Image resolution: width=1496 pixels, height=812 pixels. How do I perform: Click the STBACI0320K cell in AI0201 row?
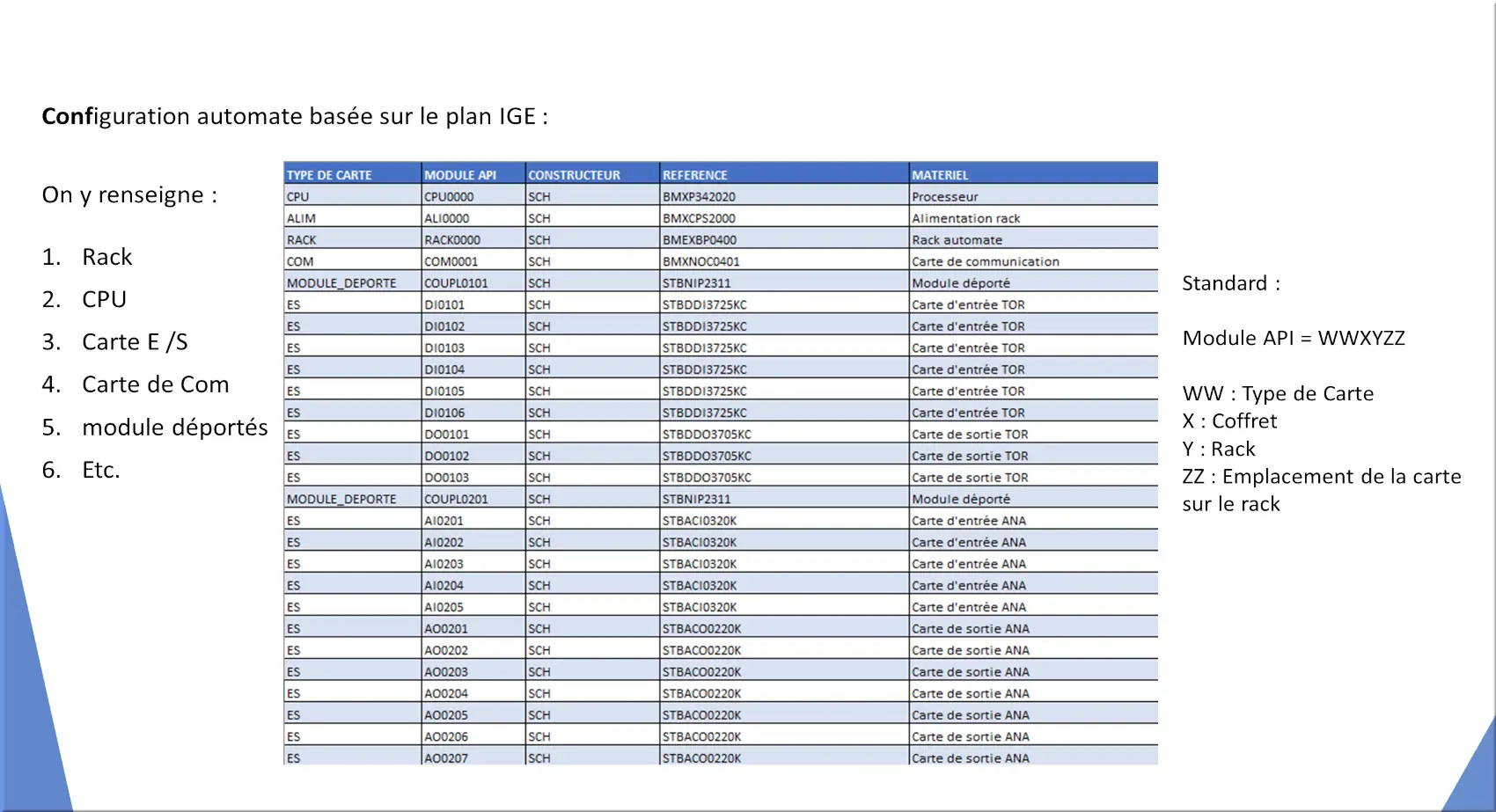point(784,520)
